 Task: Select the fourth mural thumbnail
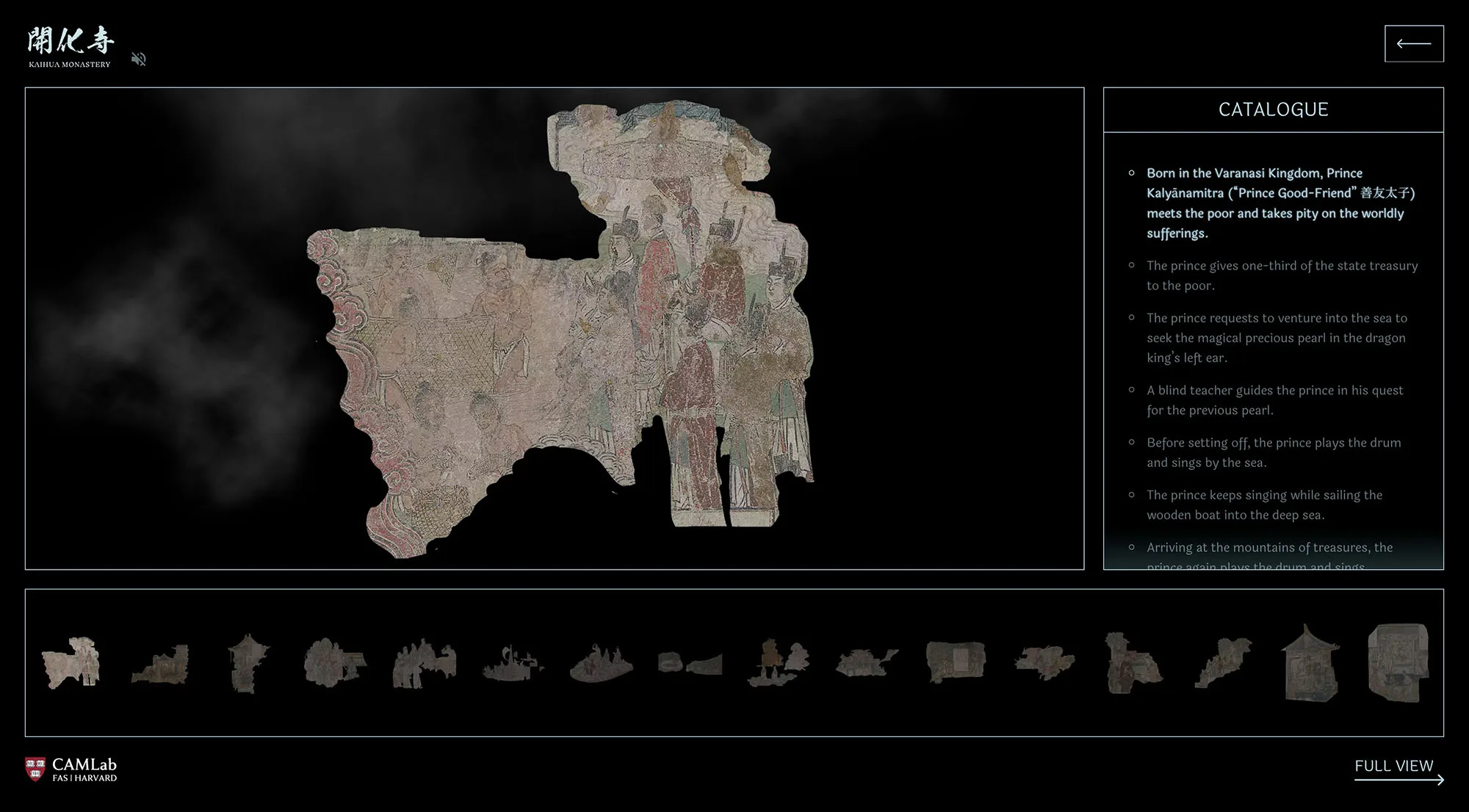tap(335, 662)
